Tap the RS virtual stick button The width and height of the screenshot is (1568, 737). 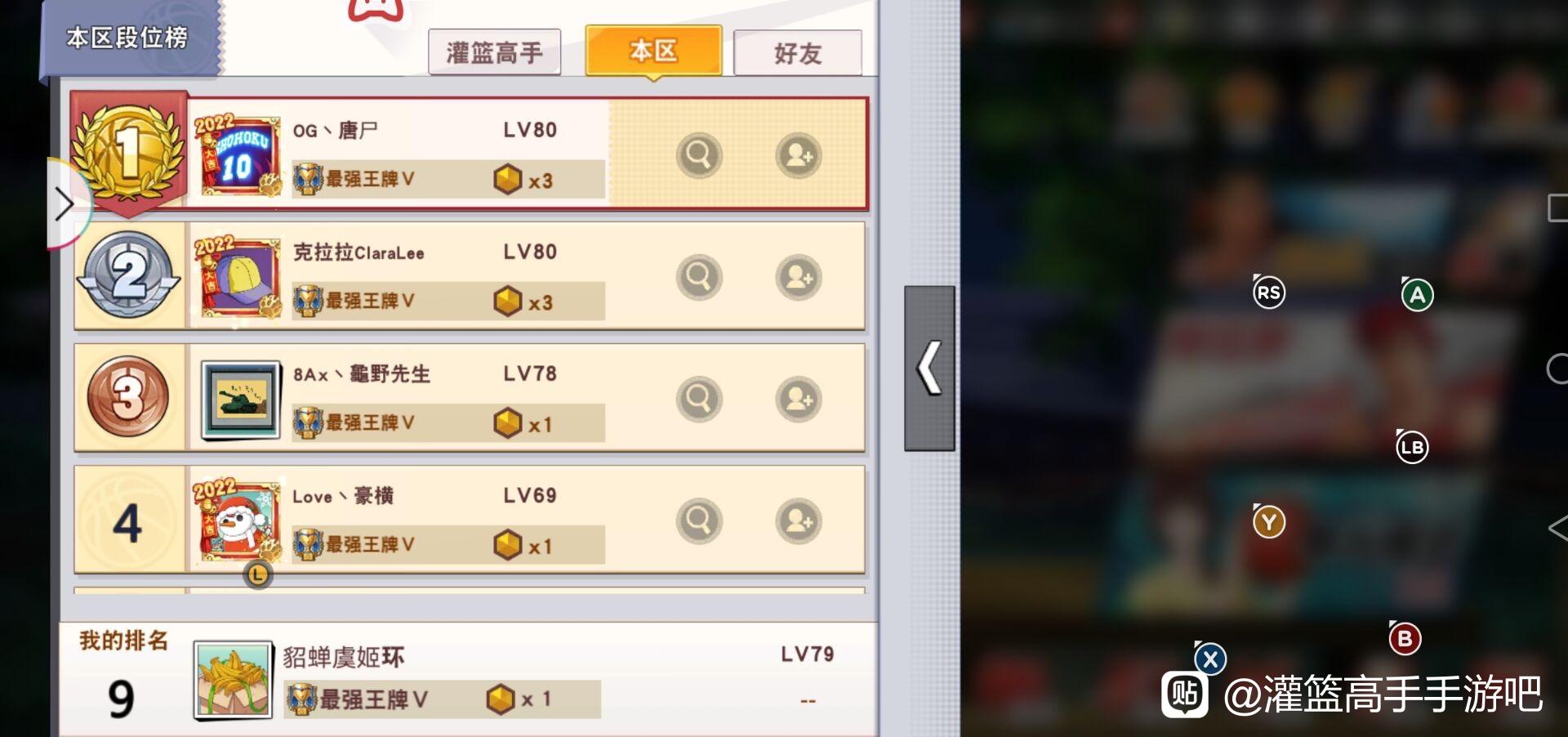[1268, 293]
